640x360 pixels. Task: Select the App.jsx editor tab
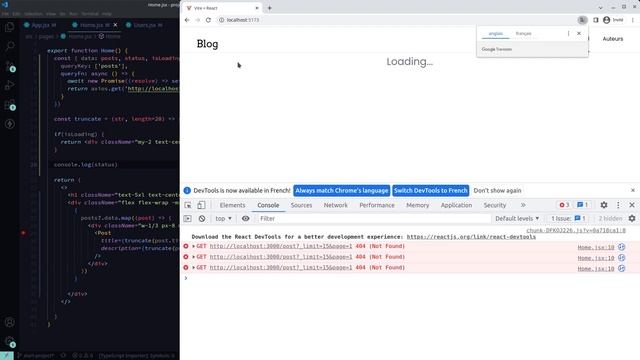pyautogui.click(x=41, y=25)
